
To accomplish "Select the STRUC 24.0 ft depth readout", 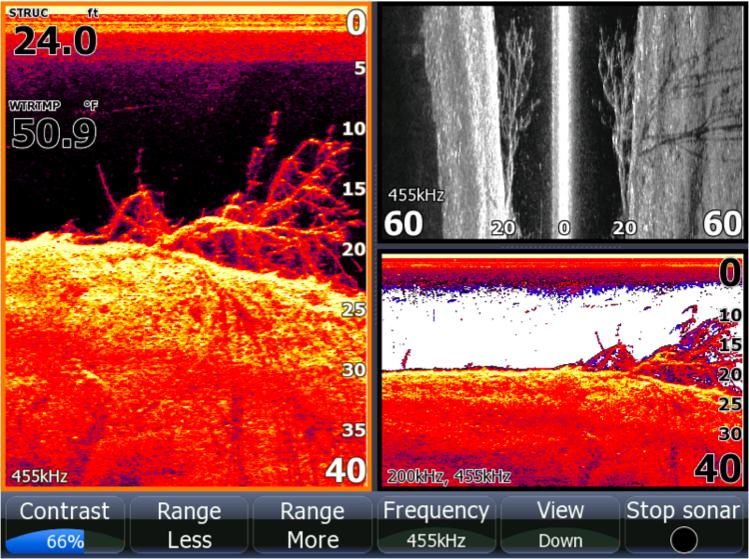I will pyautogui.click(x=55, y=37).
